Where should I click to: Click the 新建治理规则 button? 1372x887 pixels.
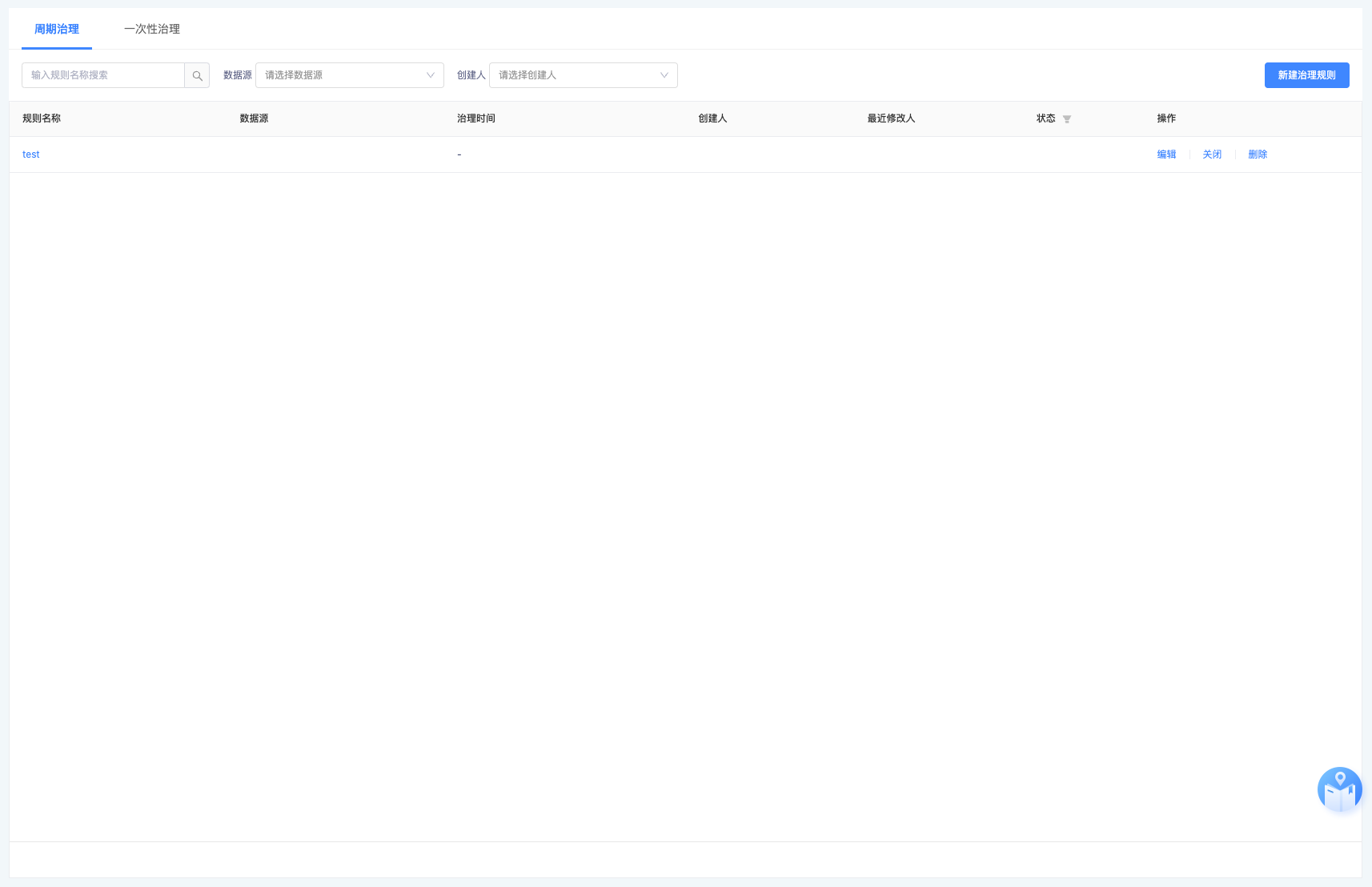tap(1307, 75)
